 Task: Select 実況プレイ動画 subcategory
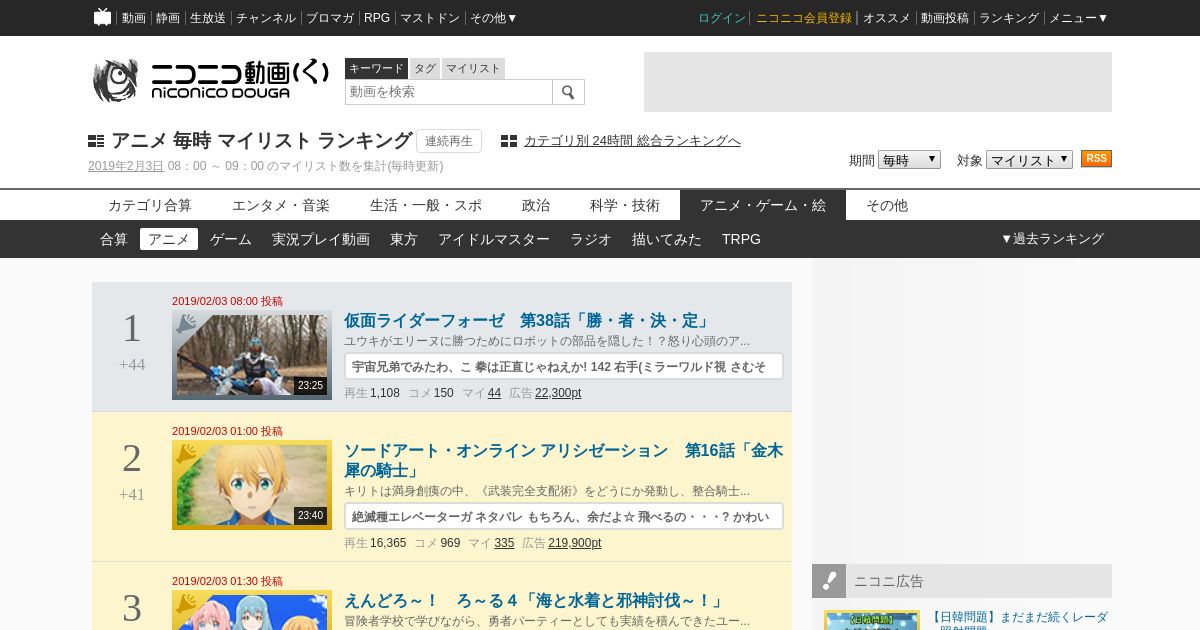(321, 239)
